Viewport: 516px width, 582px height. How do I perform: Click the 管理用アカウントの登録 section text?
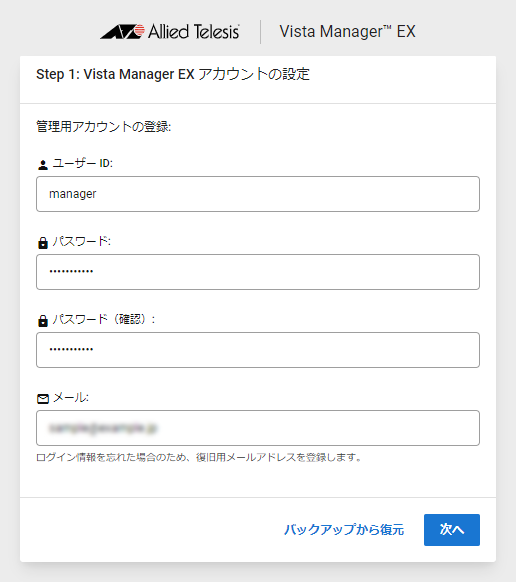(x=104, y=127)
